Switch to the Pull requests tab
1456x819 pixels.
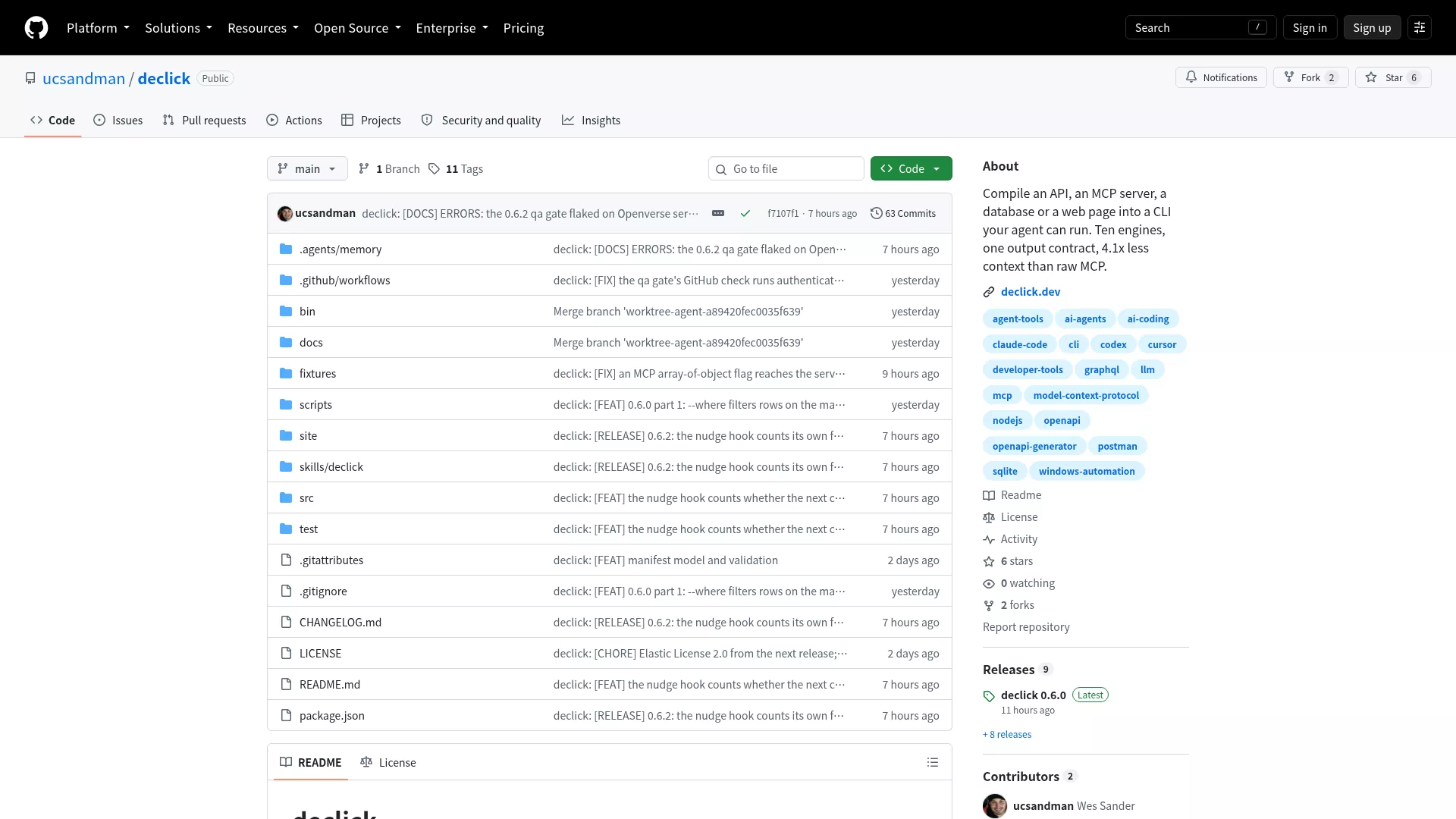point(204,121)
